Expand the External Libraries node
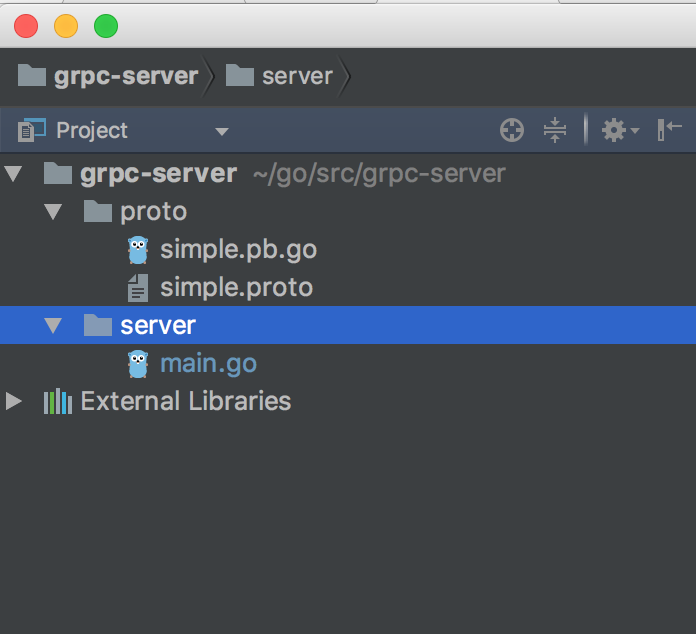This screenshot has height=634, width=696. pos(13,402)
